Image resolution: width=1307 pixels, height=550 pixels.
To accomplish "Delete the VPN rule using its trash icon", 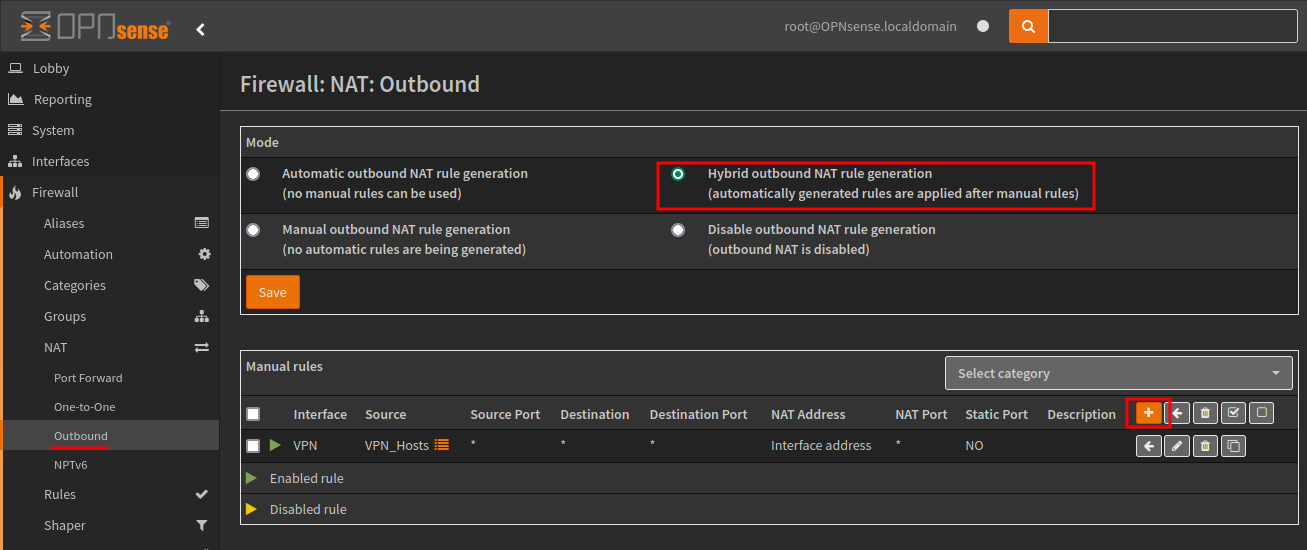I will [x=1205, y=446].
